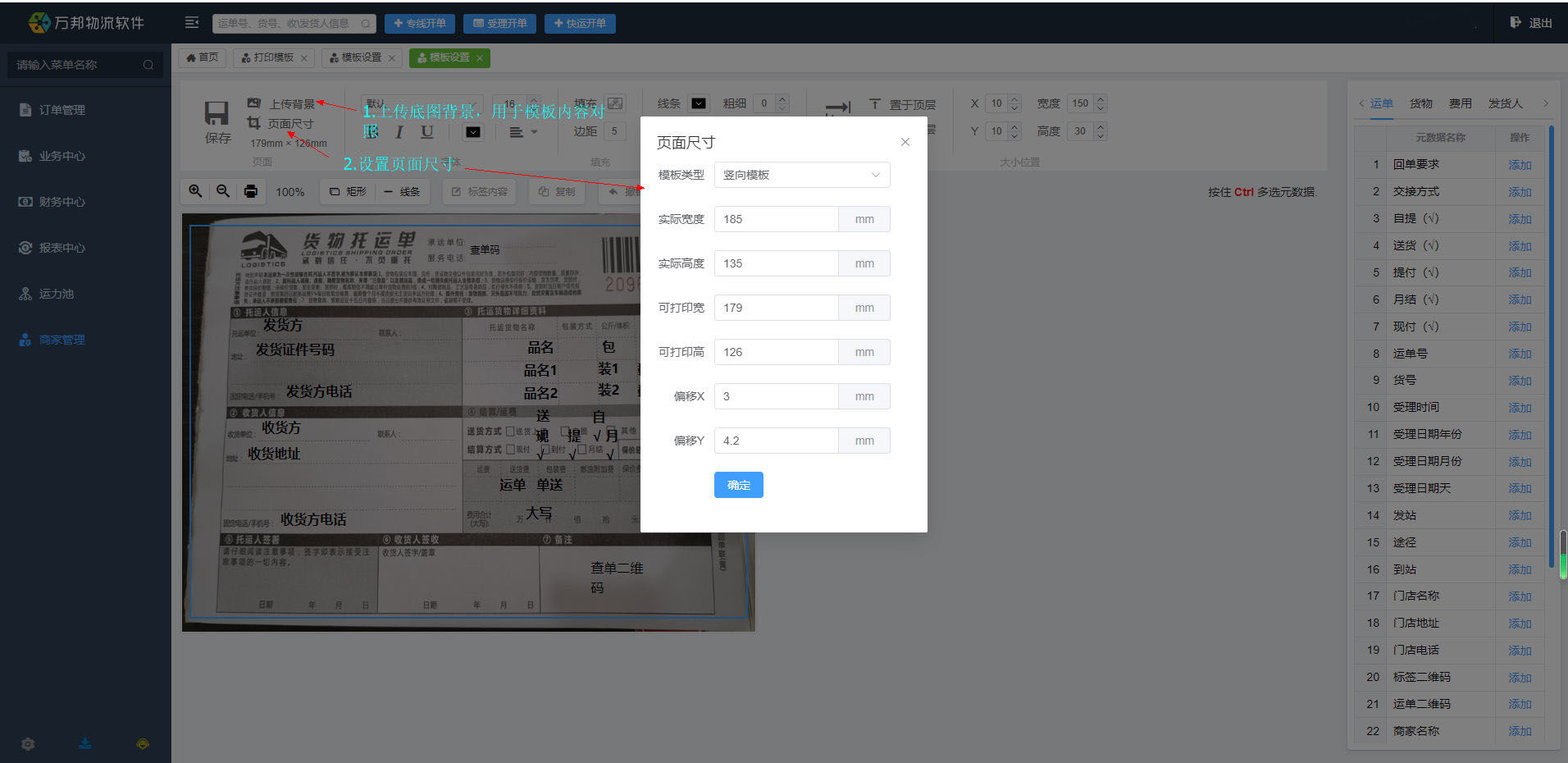Confirm page size with 确定
Viewport: 1568px width, 763px height.
[x=739, y=485]
